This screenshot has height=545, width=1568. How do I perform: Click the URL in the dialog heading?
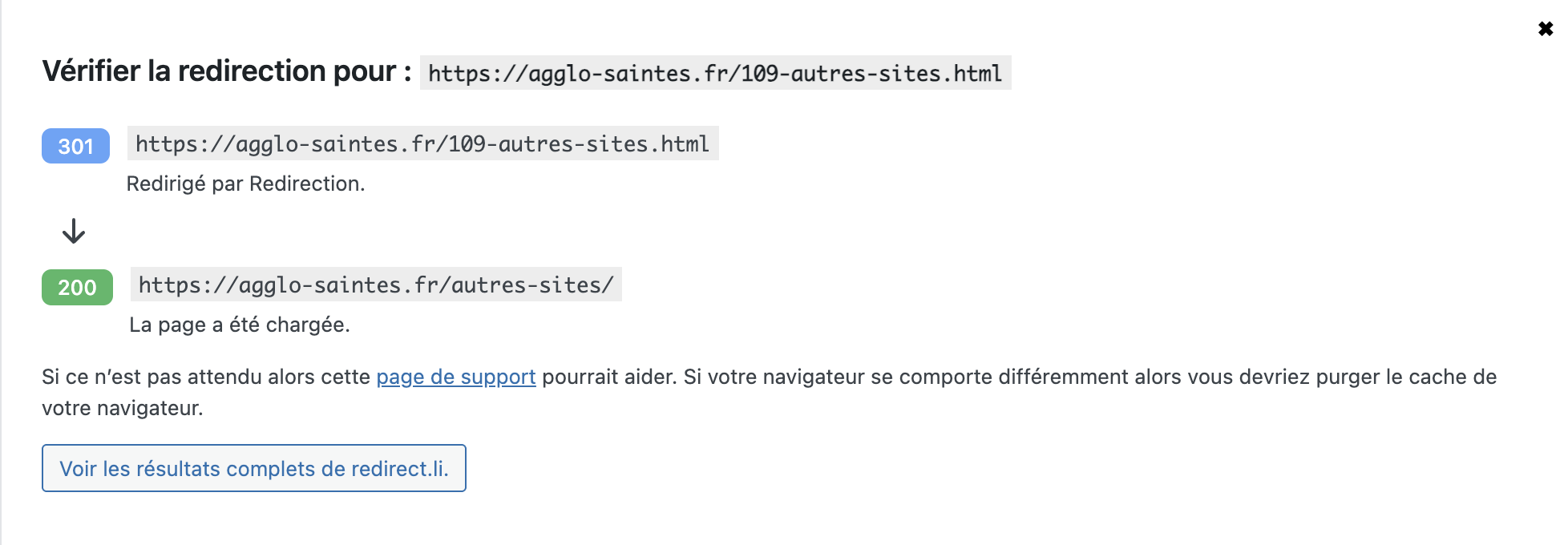[714, 73]
